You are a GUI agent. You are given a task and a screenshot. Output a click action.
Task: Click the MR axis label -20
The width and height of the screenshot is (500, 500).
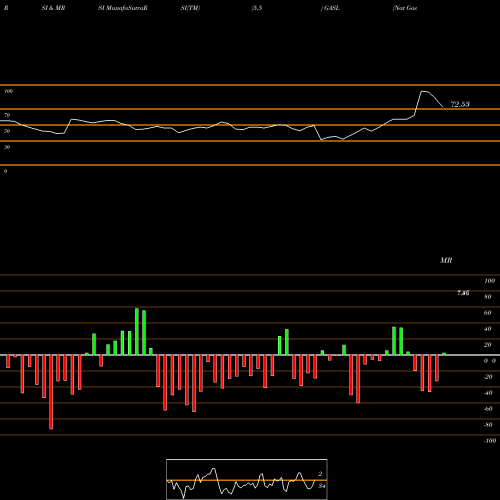[x=488, y=377]
